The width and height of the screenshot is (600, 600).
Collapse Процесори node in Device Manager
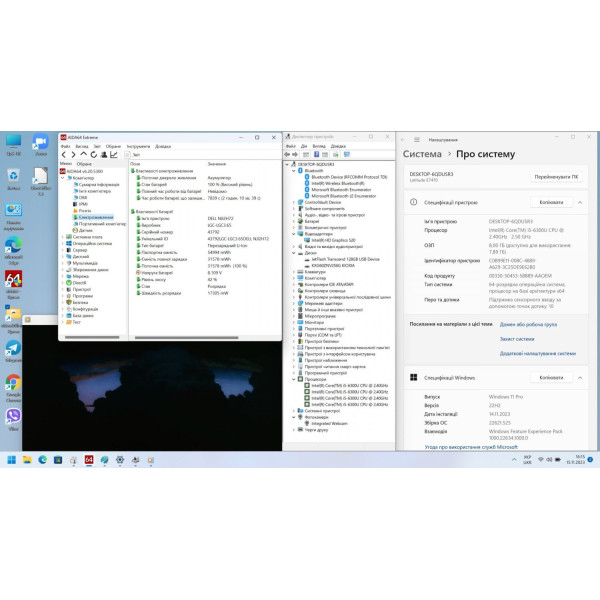point(294,379)
